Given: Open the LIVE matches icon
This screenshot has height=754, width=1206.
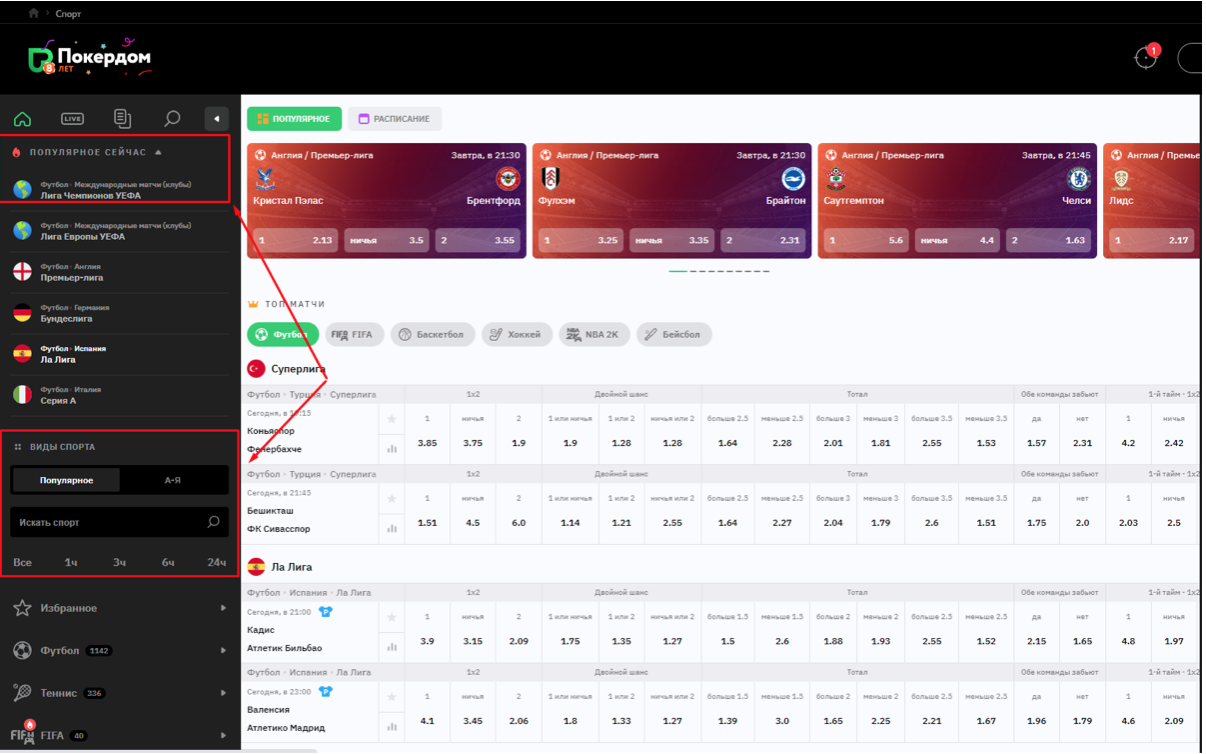Looking at the screenshot, I should (x=72, y=119).
